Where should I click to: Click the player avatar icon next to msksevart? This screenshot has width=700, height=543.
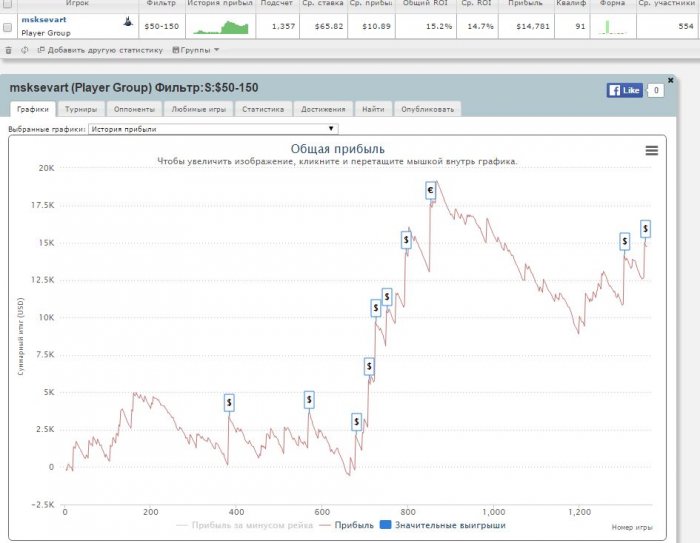coord(127,20)
